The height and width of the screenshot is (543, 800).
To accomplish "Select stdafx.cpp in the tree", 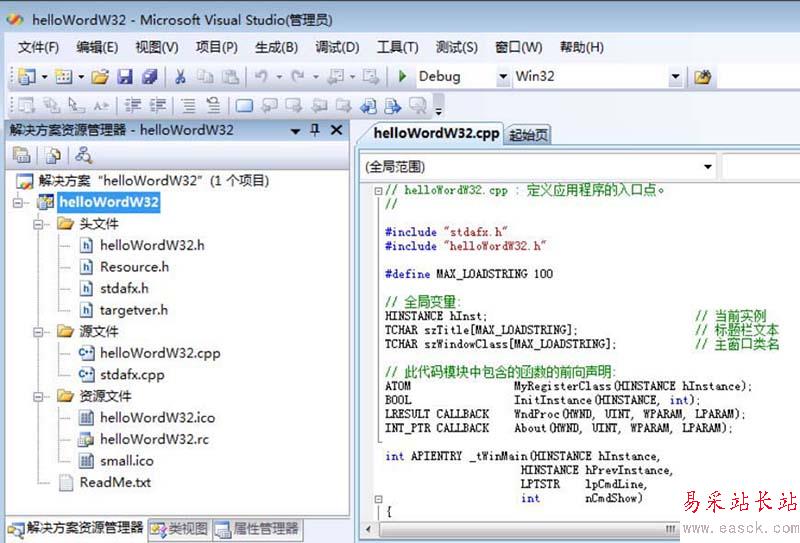I will [x=132, y=375].
